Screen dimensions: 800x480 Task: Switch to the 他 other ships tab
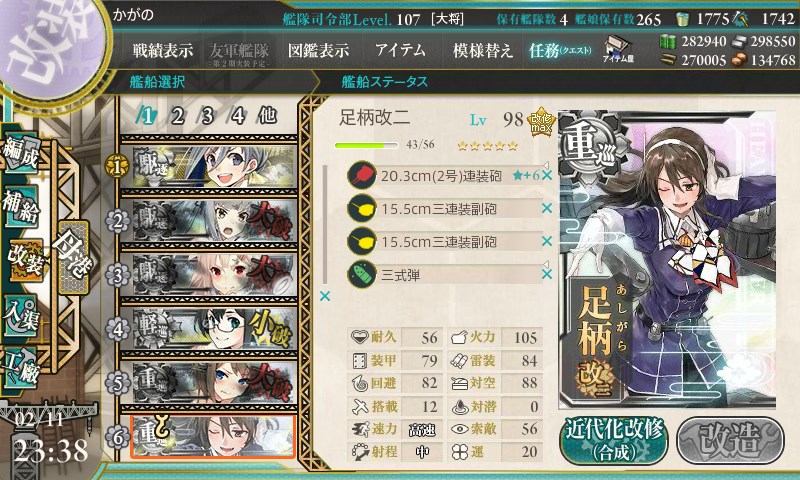[x=267, y=116]
